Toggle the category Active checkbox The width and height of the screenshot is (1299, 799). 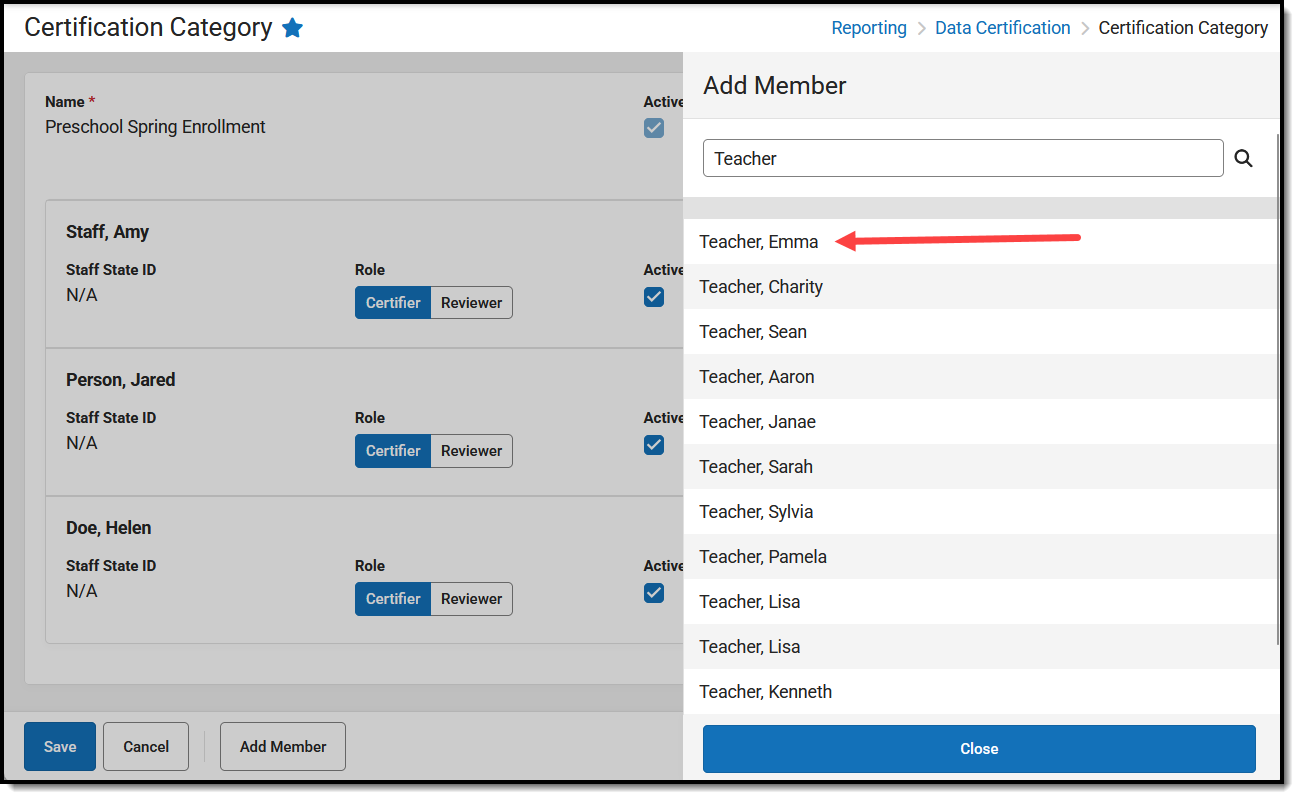pos(654,128)
